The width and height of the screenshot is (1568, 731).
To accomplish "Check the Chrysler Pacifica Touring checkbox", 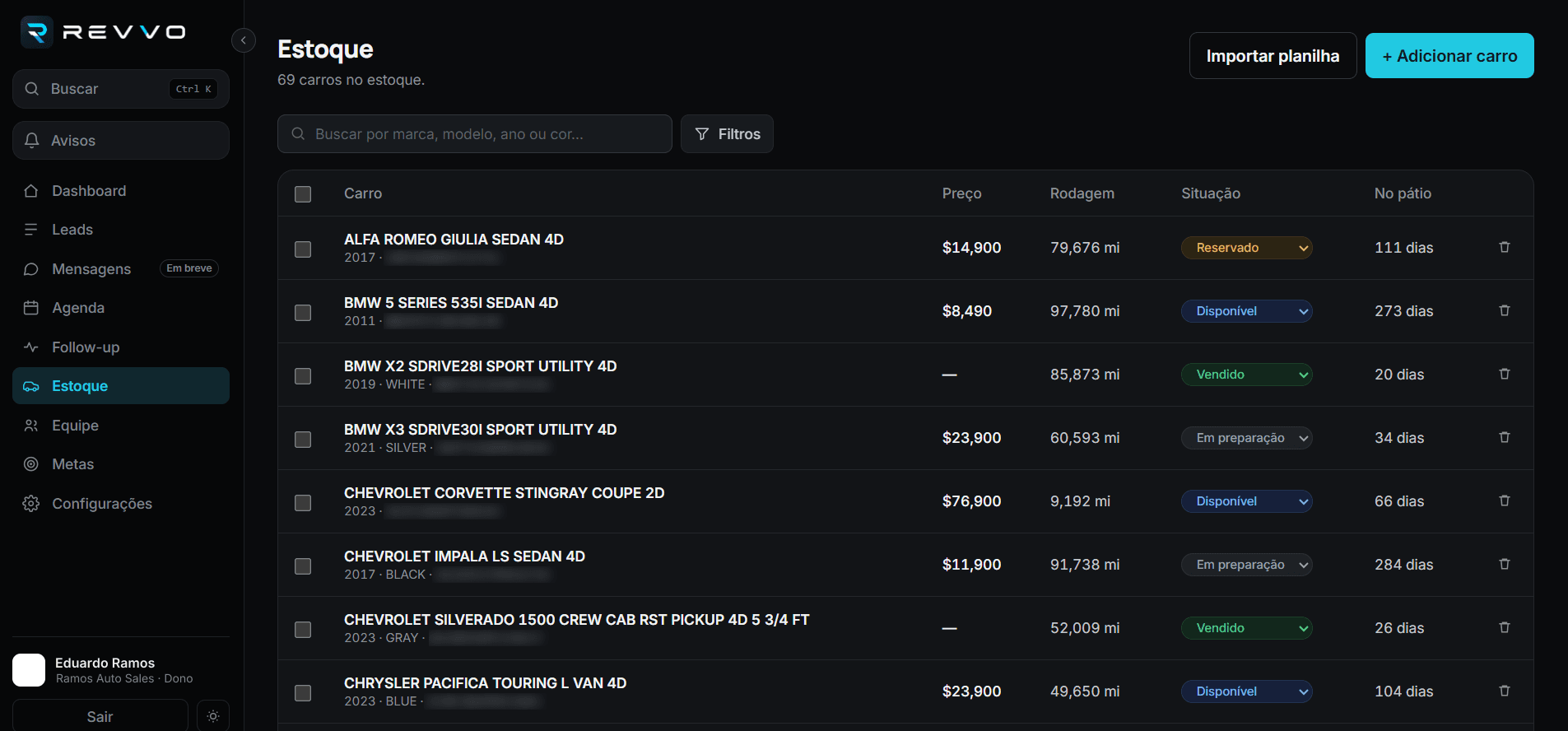I will 303,693.
